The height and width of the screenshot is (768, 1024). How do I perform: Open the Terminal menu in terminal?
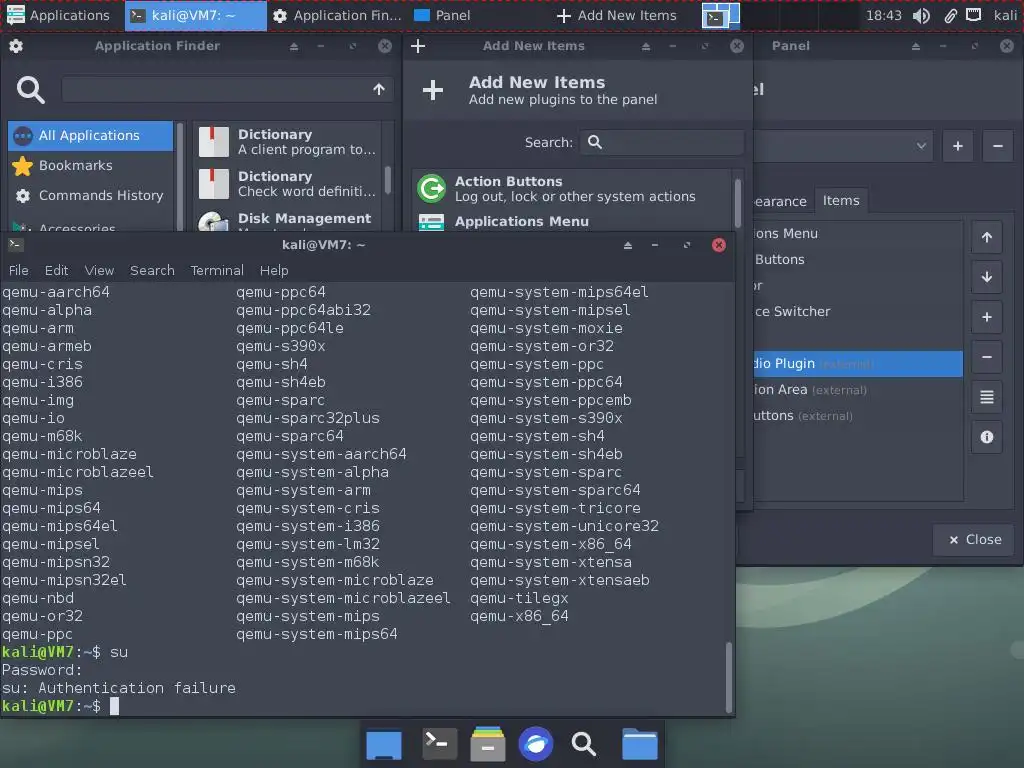coord(217,270)
